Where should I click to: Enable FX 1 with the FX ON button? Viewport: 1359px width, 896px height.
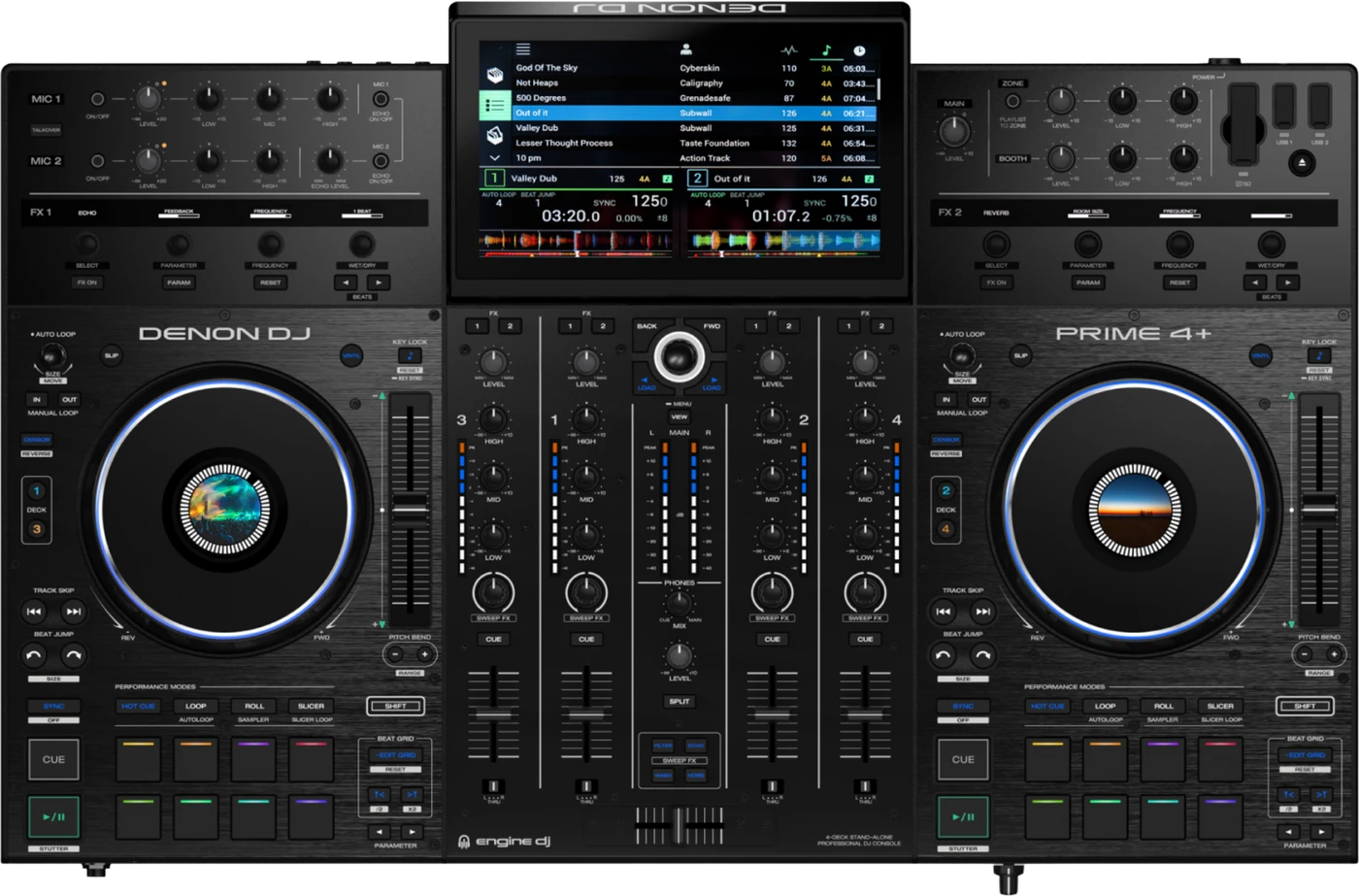point(87,282)
